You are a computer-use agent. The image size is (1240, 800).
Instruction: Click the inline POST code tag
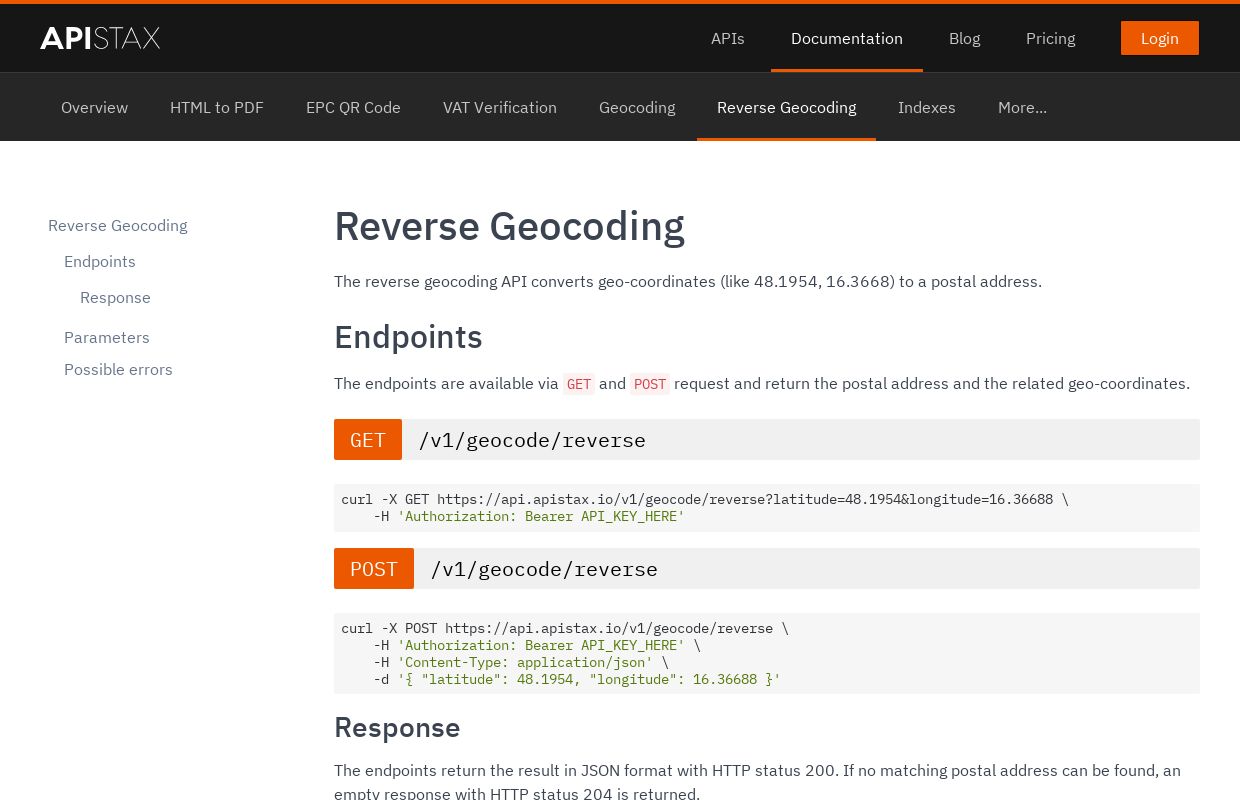(650, 384)
